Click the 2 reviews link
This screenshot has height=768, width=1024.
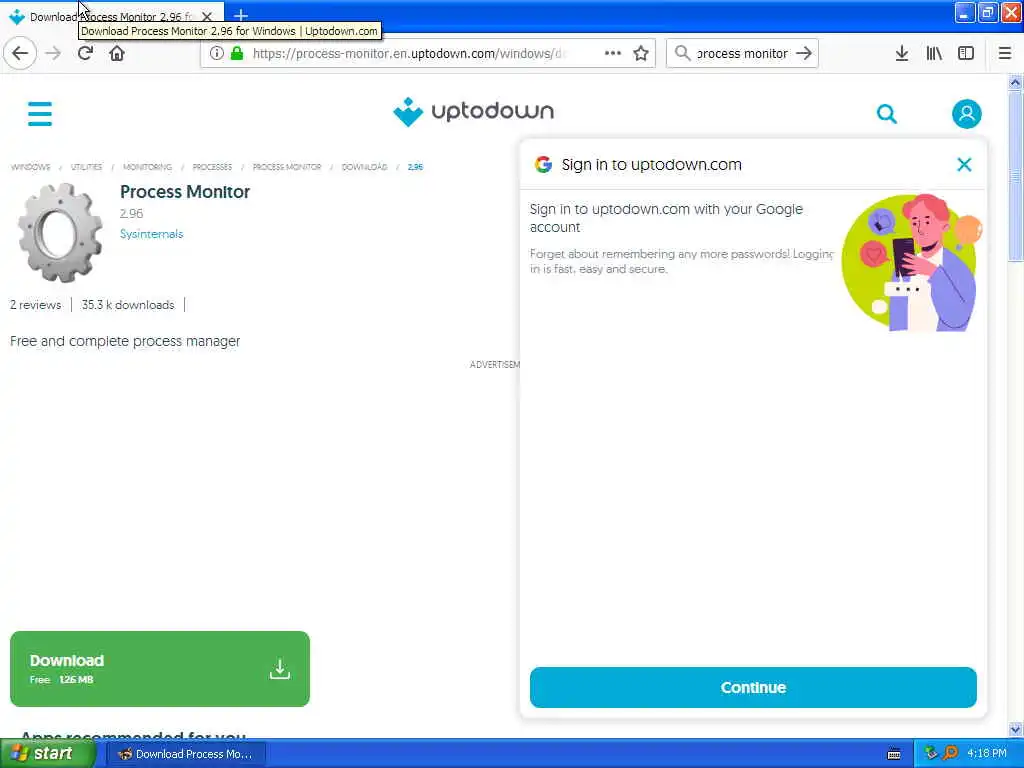point(35,305)
